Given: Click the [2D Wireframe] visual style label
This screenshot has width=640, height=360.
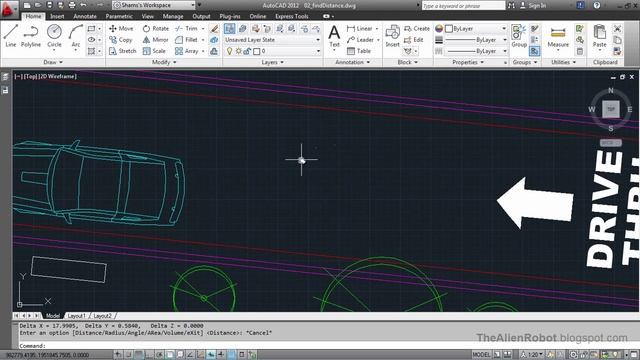Looking at the screenshot, I should coord(57,76).
